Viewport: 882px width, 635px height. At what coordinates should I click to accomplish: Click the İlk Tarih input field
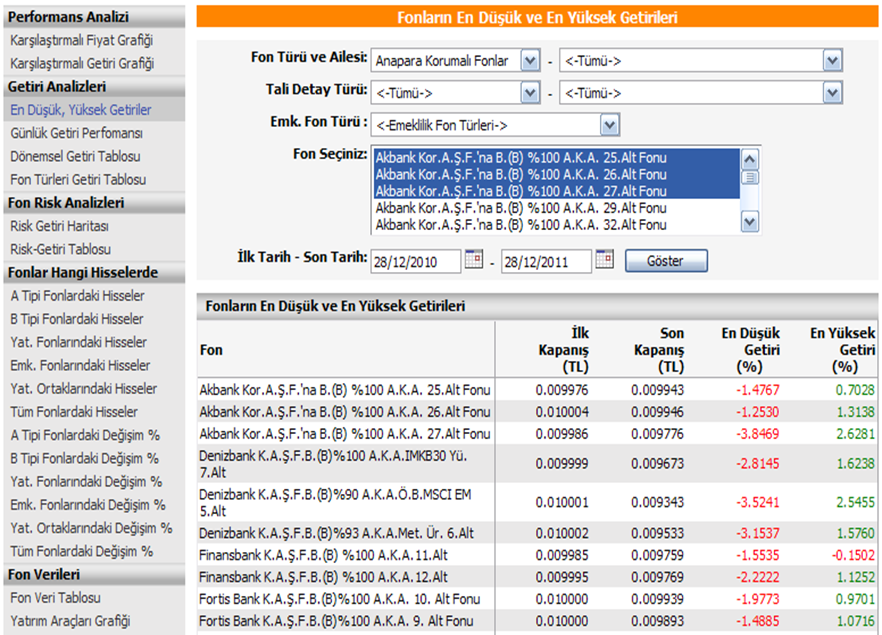coord(416,262)
